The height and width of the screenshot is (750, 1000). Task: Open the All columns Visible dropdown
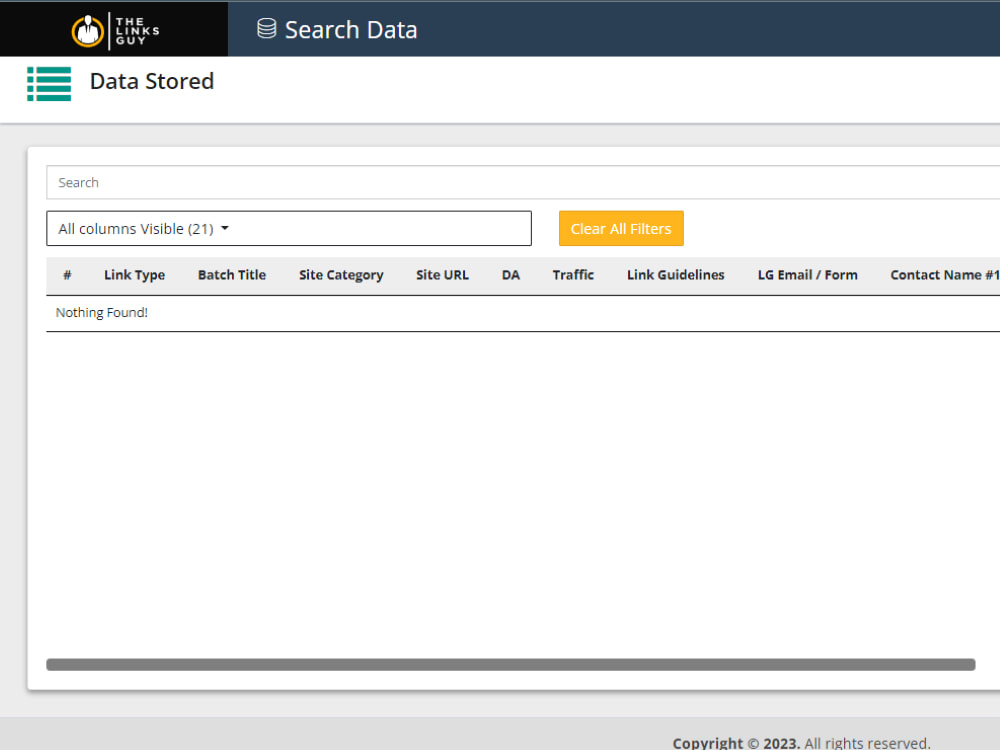tap(289, 228)
